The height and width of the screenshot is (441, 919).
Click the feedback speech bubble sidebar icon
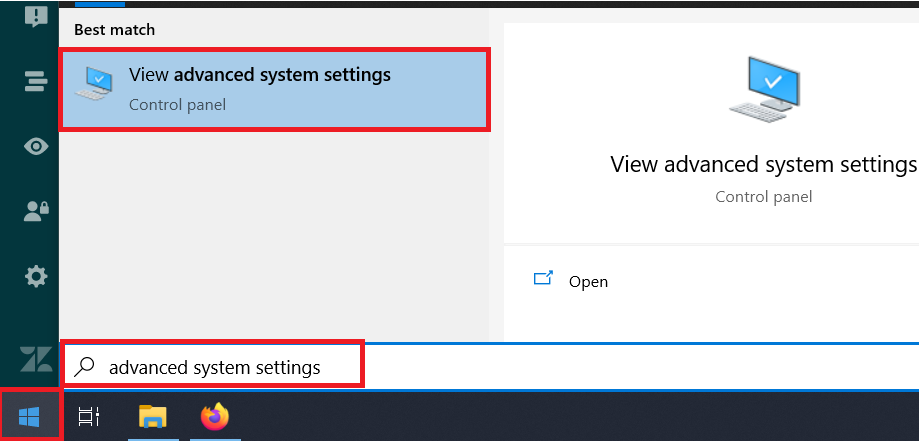pyautogui.click(x=36, y=16)
